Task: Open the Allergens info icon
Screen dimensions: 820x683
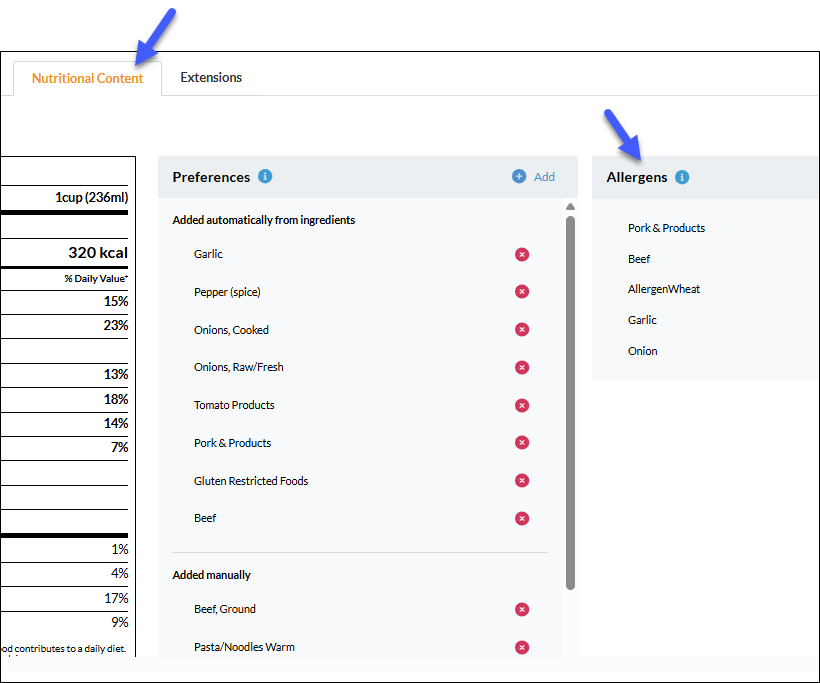Action: coord(682,177)
